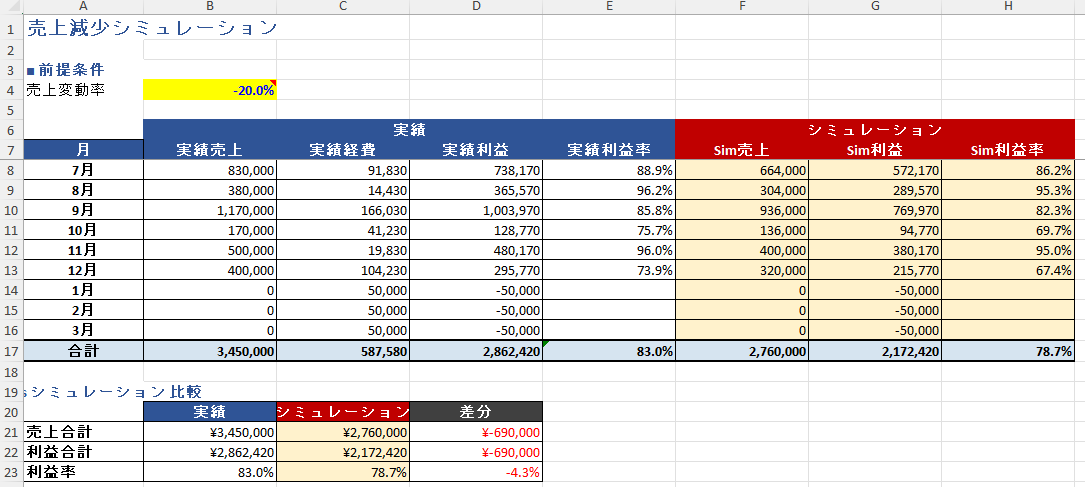
Task: Click the 7月 month cell
Action: point(83,170)
